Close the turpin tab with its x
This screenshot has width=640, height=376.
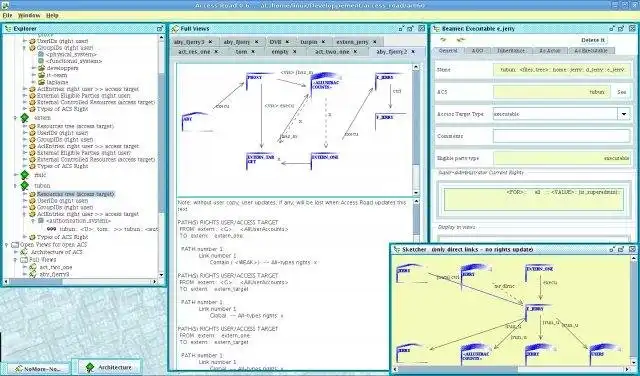pyautogui.click(x=323, y=42)
